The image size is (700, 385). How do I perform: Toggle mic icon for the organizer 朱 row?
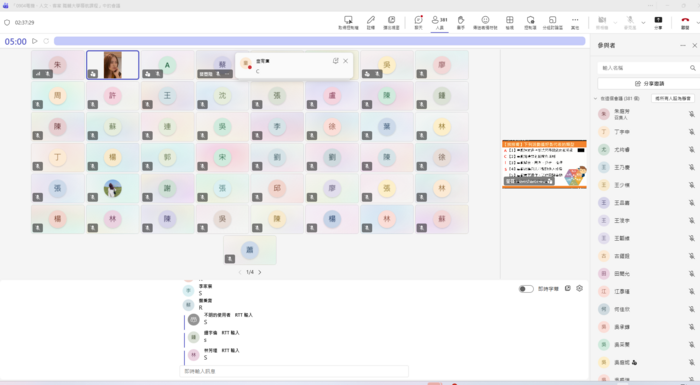[692, 114]
